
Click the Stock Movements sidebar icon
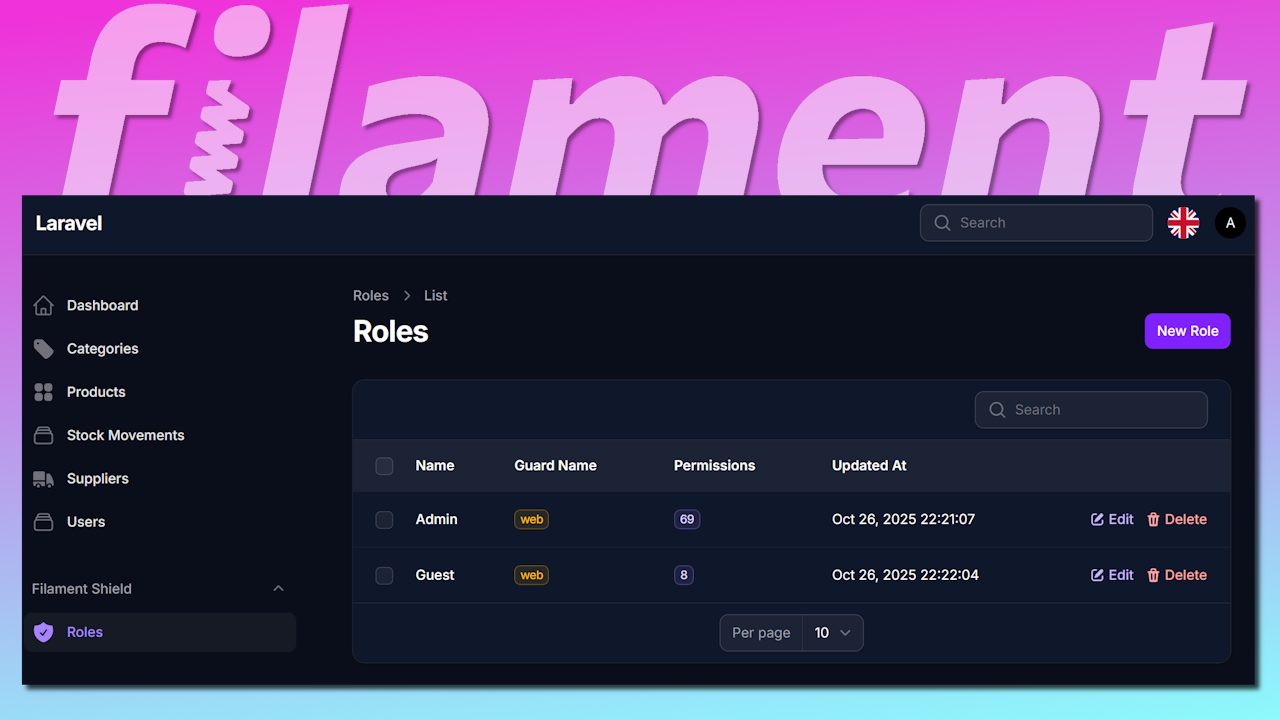pos(43,435)
